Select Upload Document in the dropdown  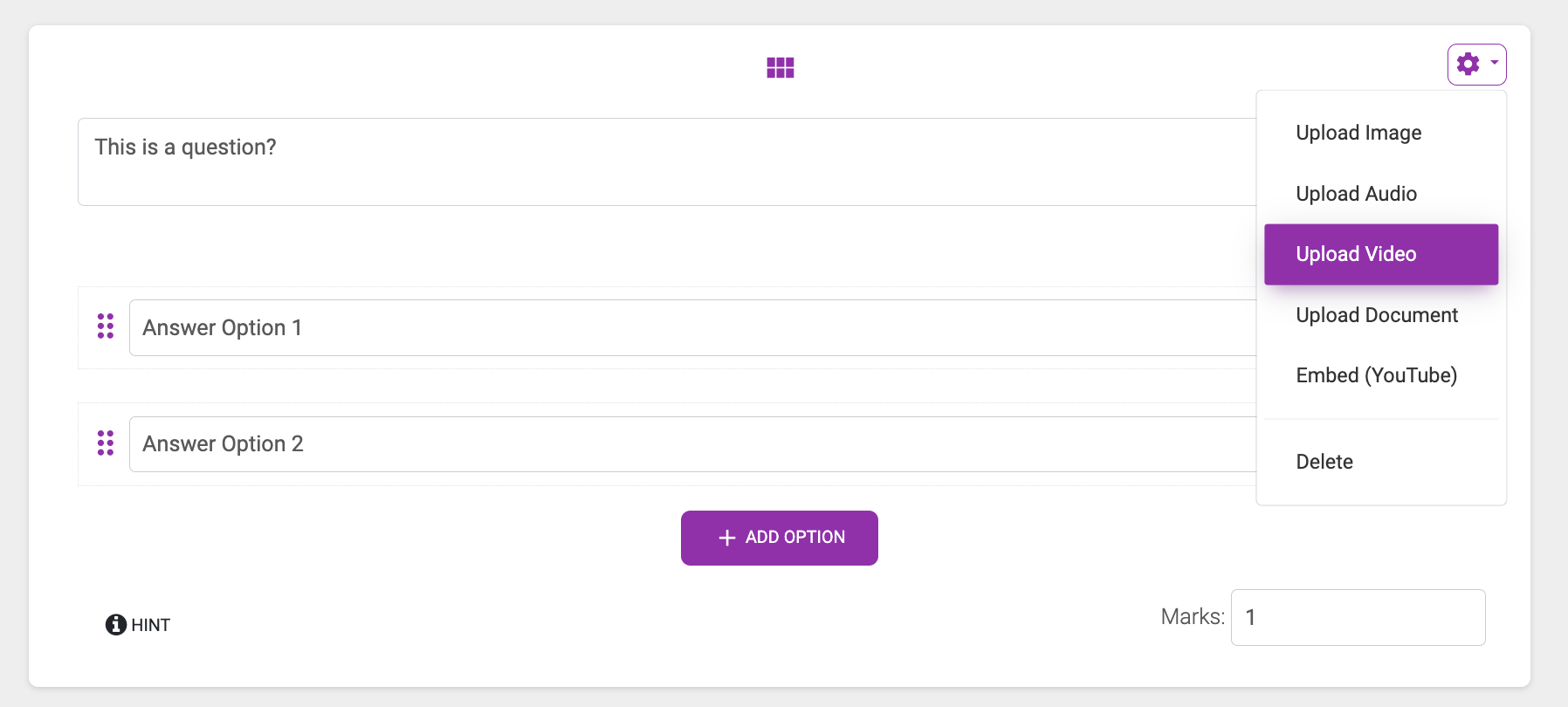click(x=1377, y=315)
